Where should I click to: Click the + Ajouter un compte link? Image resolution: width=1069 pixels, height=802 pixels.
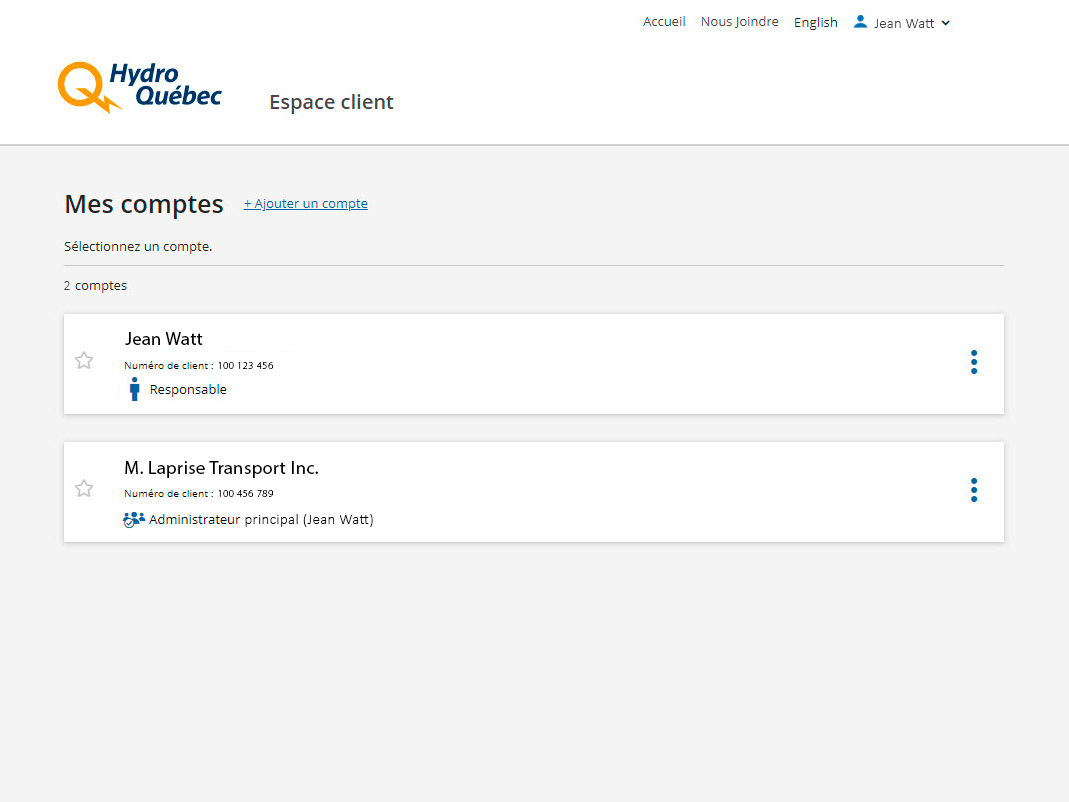[x=305, y=204]
